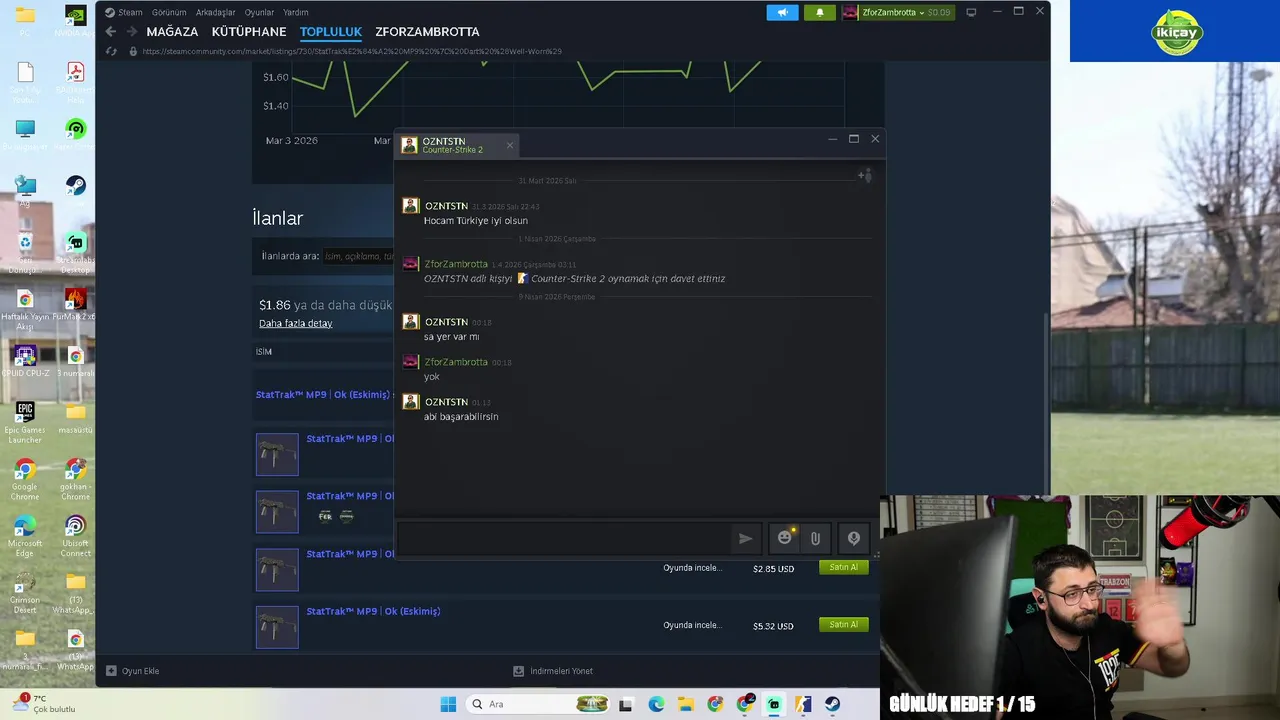
Task: Open the Windows Start menu
Action: click(448, 704)
